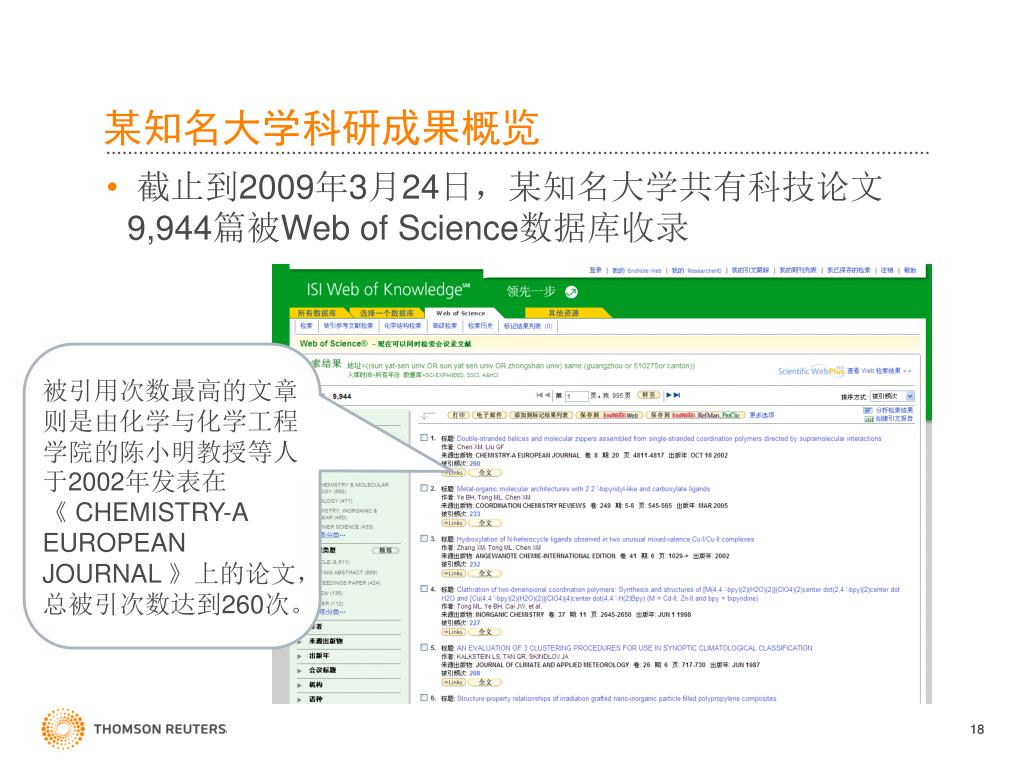Select checkbox for result 2 Metal-organic
Viewport: 1024px width, 768px height.
tap(424, 488)
